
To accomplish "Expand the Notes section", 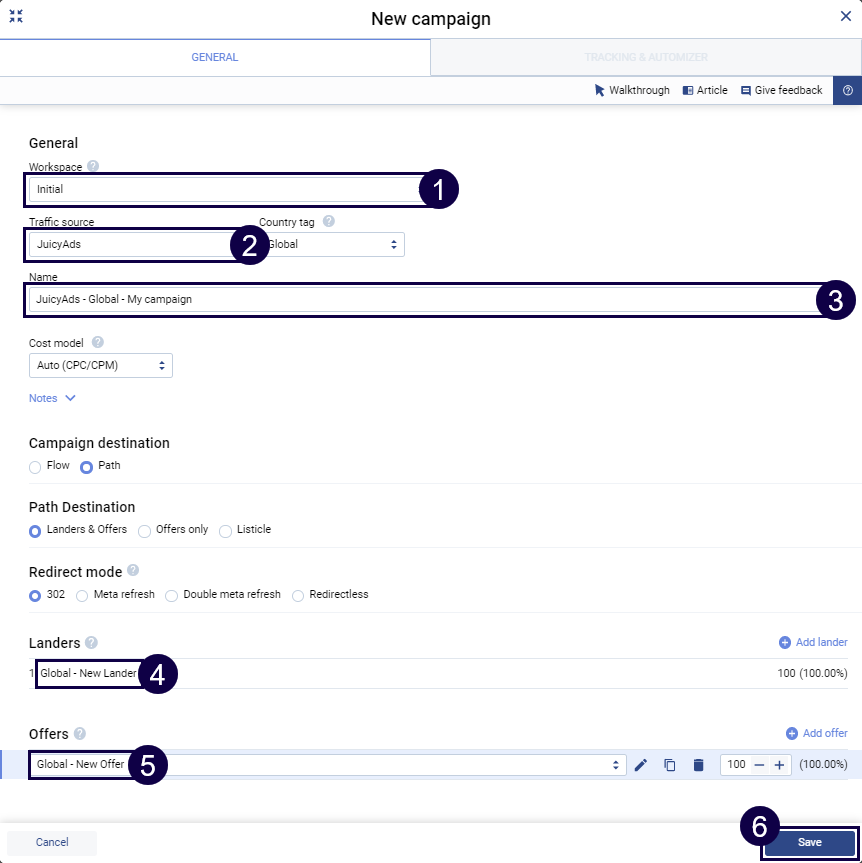I will [x=52, y=398].
